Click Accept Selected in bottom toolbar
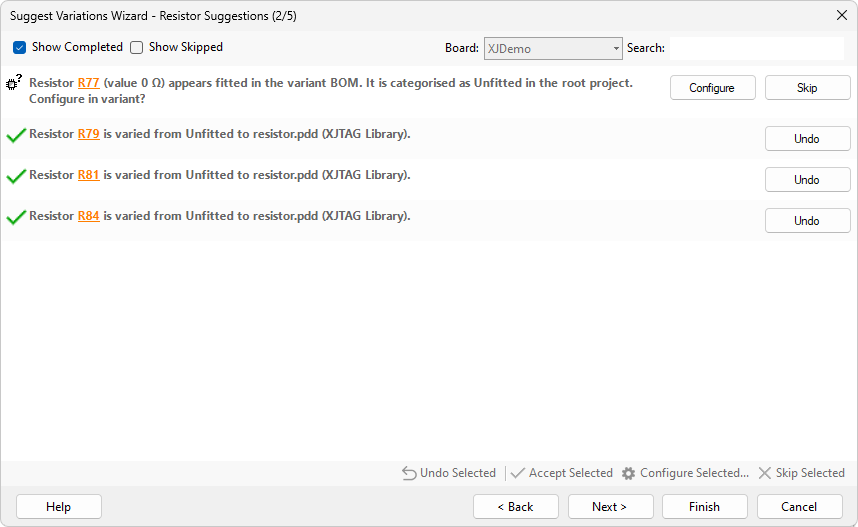 click(561, 473)
